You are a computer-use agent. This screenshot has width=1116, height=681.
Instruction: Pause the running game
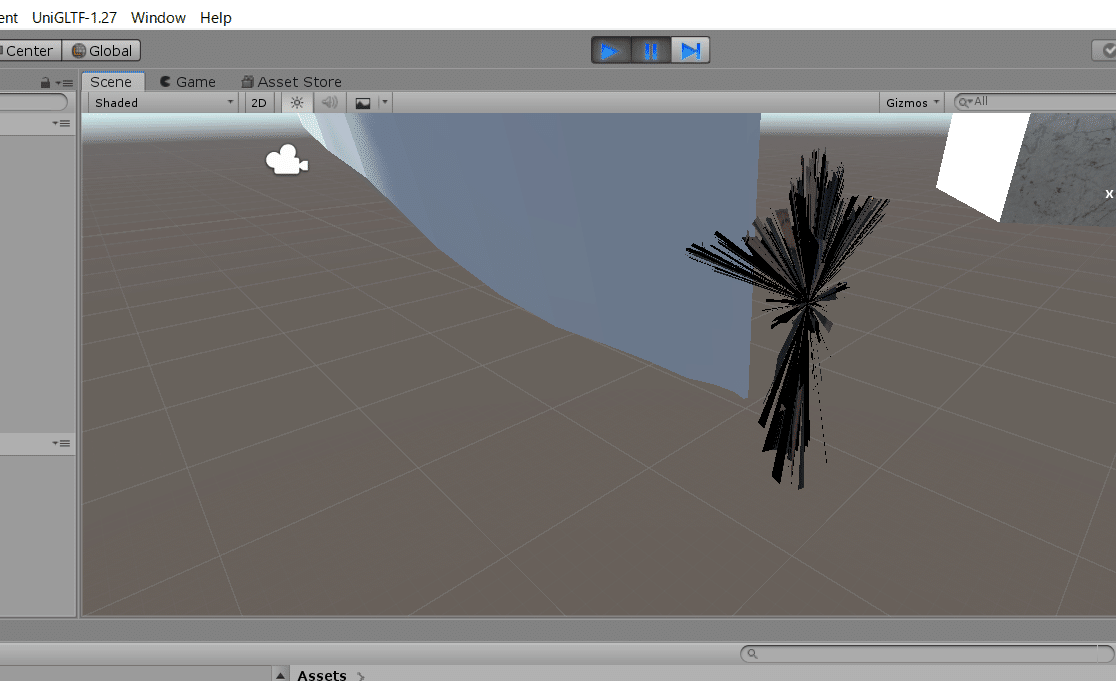coord(651,51)
